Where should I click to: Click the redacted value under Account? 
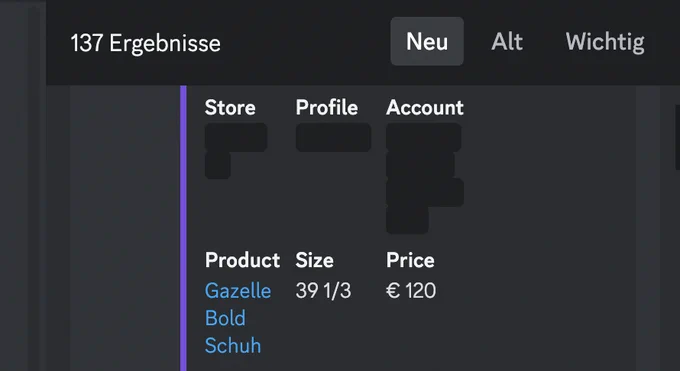click(x=425, y=178)
